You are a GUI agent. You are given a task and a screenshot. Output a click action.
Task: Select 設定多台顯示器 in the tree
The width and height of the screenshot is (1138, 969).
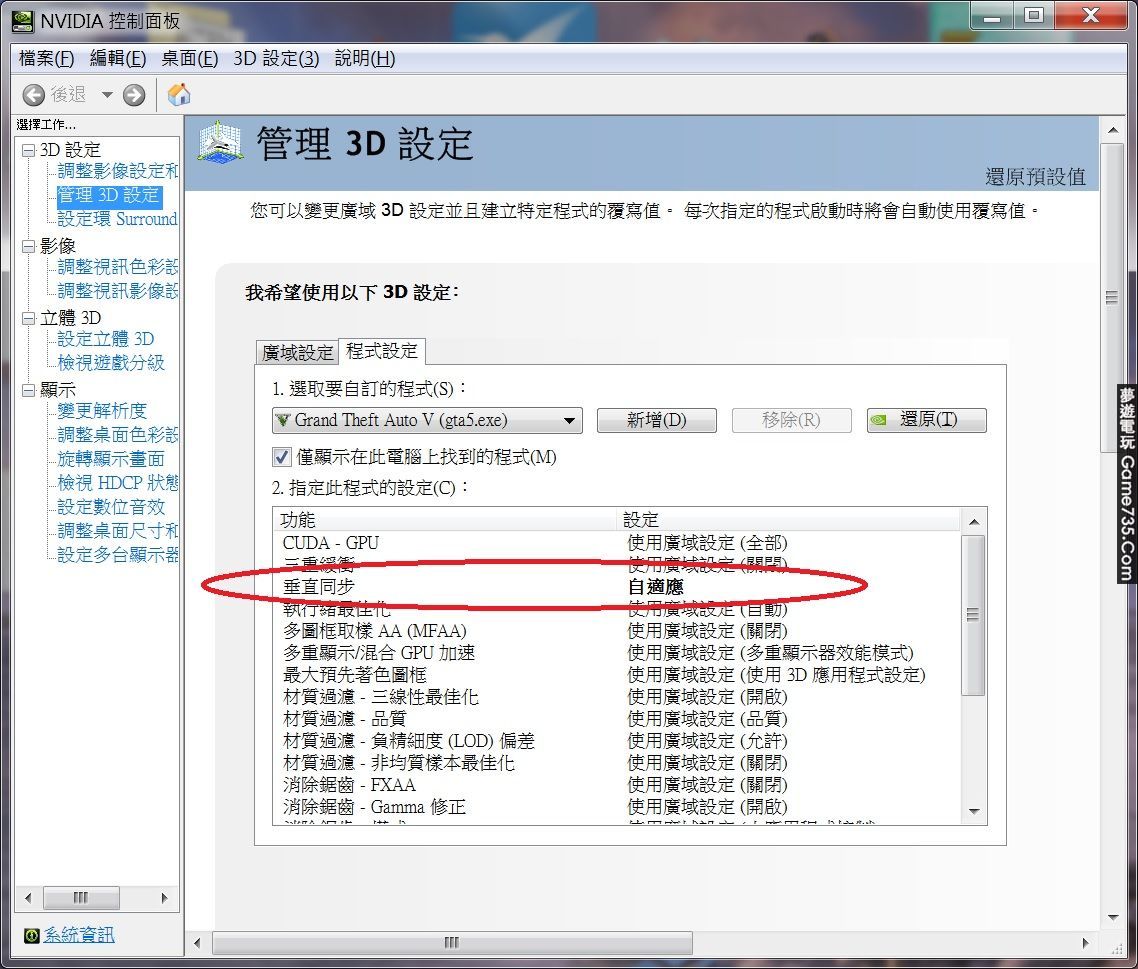coord(118,555)
